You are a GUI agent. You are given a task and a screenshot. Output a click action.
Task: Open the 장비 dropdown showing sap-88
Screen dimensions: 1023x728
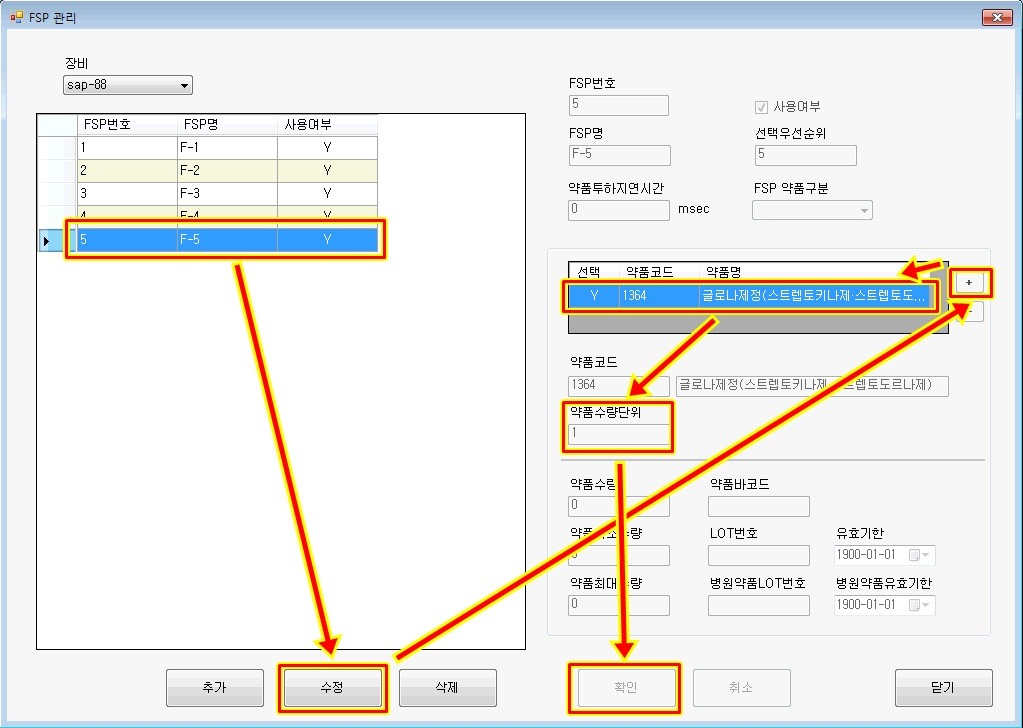point(184,86)
